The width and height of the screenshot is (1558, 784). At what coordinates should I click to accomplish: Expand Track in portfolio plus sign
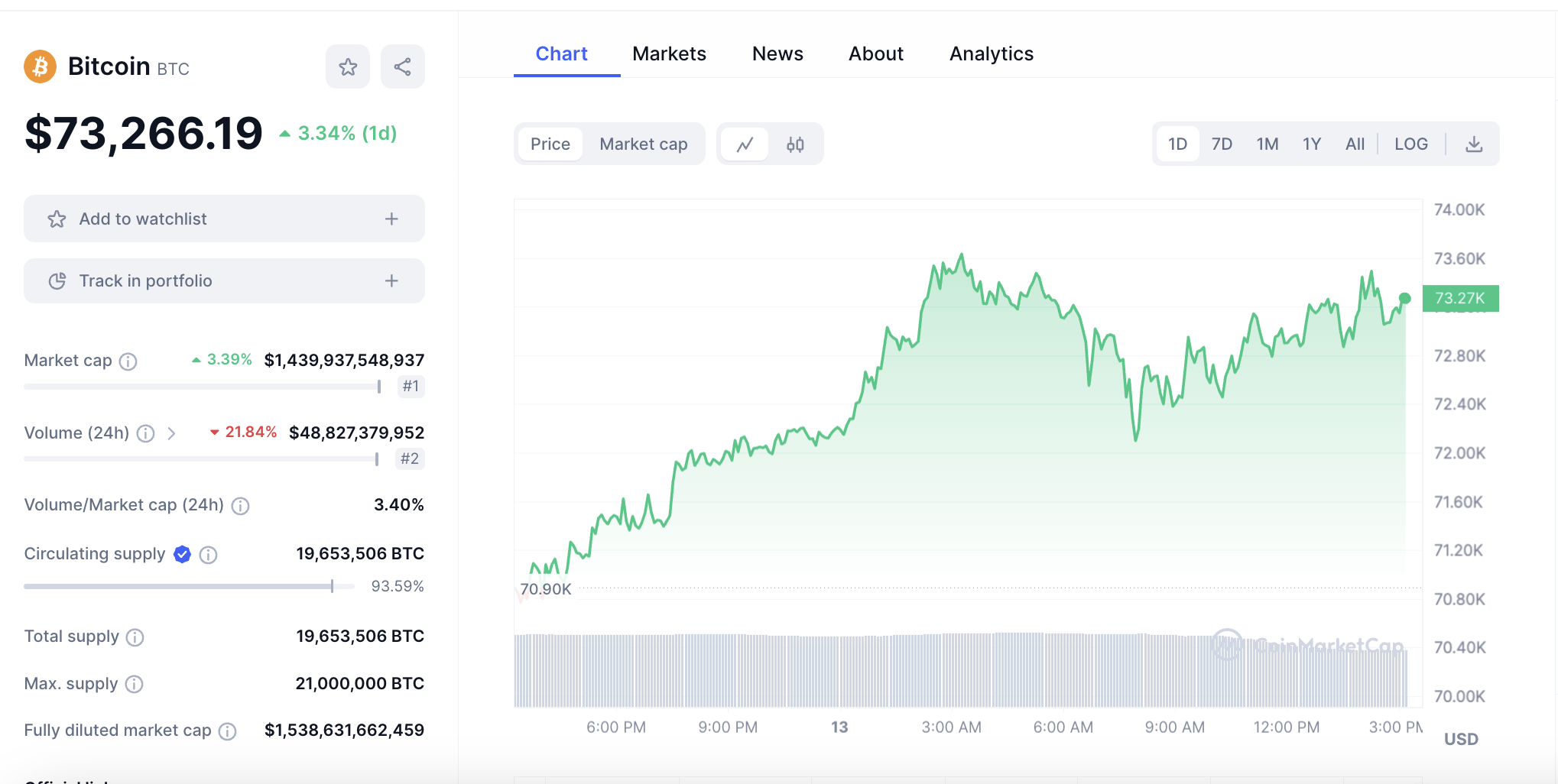tap(391, 281)
